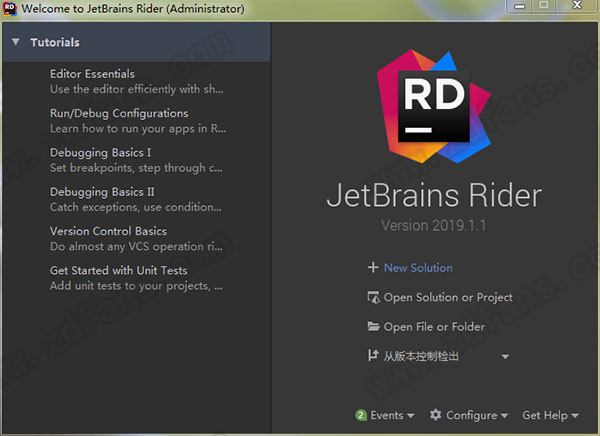Close the Welcome to JetBrains Rider window

click(x=577, y=5)
